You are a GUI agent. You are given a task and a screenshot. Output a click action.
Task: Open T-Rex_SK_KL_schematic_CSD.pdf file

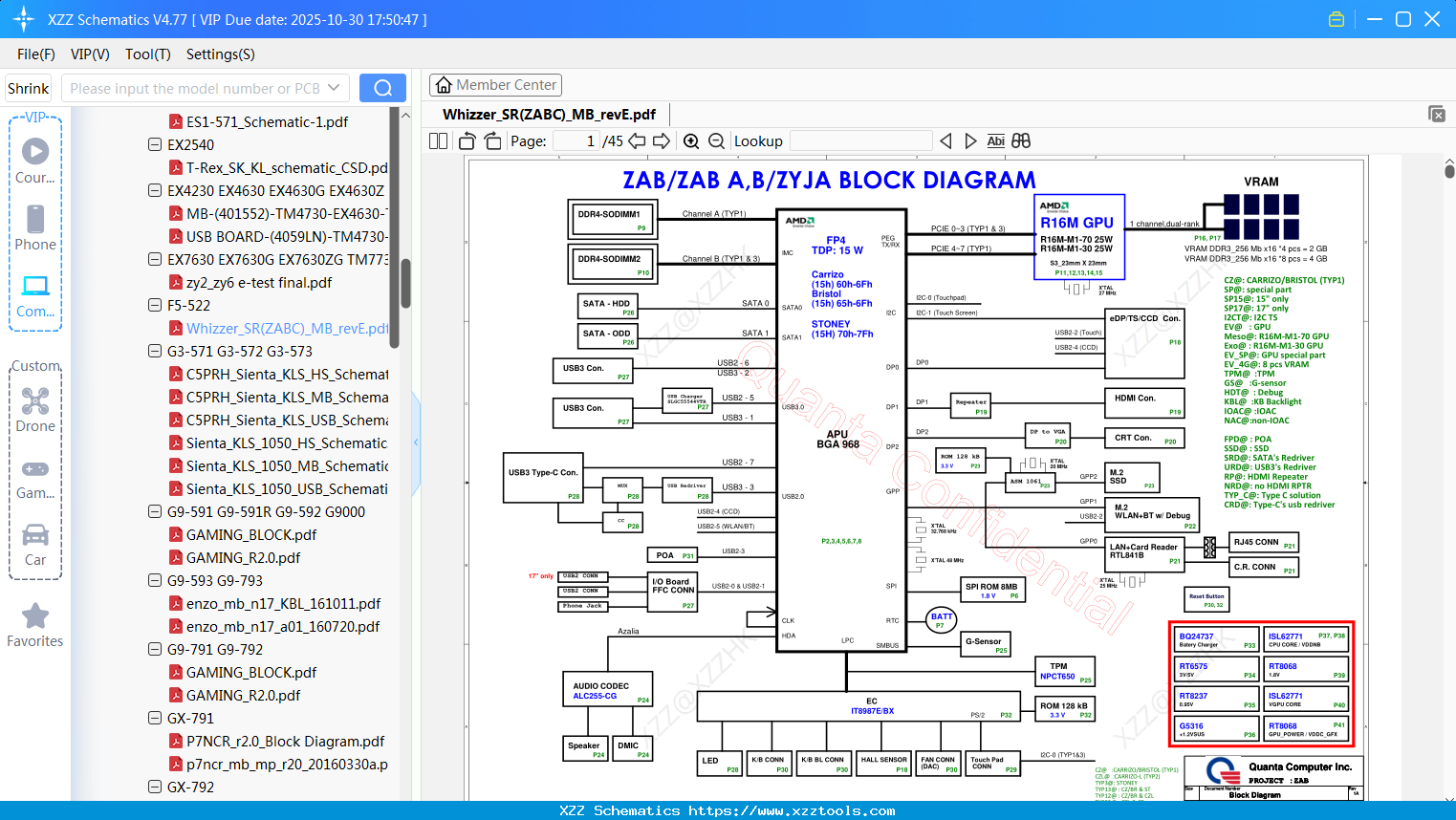tap(287, 167)
